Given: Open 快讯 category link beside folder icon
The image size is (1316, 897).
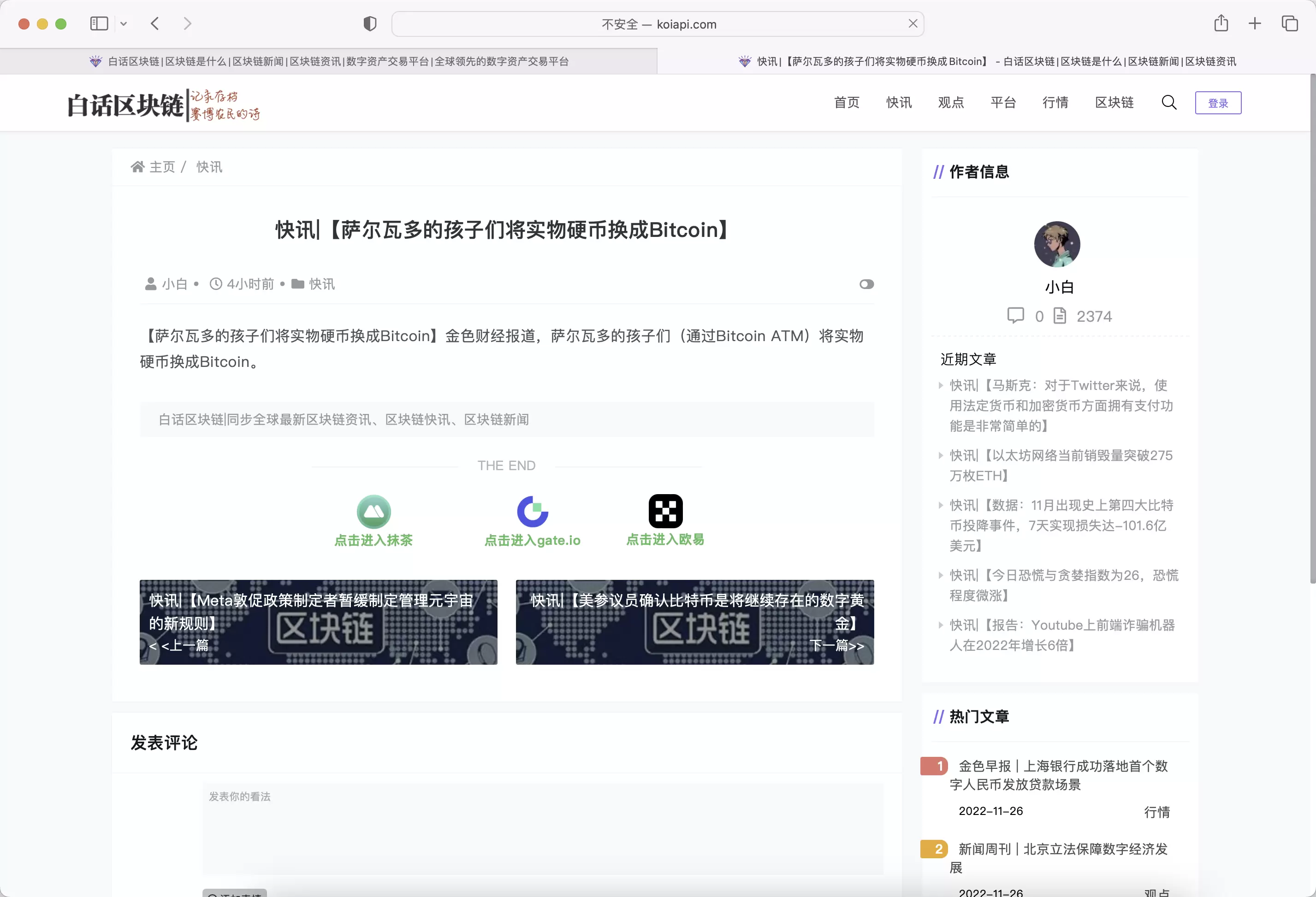Looking at the screenshot, I should coord(322,284).
